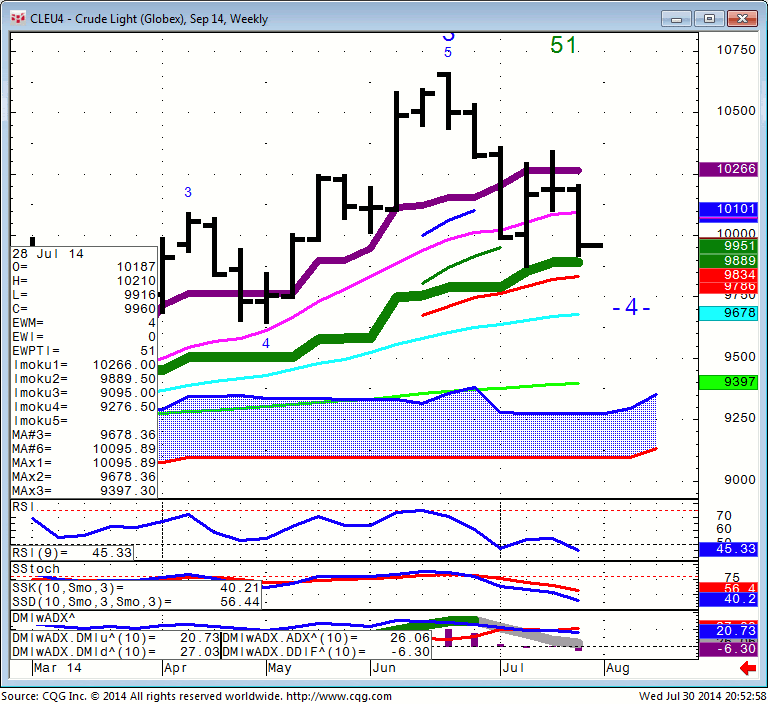Click the Imoku3= 9095.00 value row
This screenshot has height=704, width=768.
click(84, 393)
